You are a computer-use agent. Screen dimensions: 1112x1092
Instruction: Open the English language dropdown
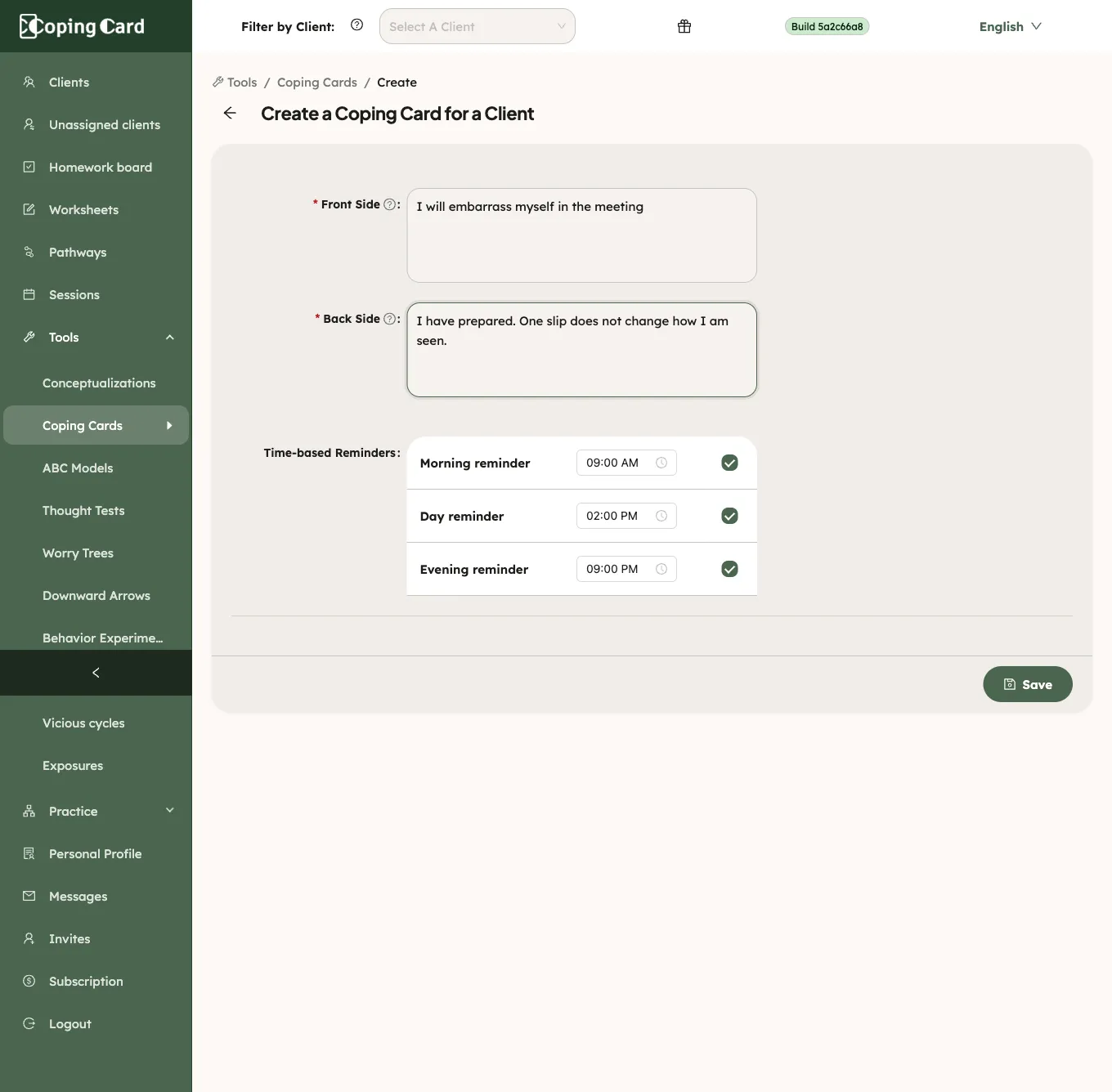[1011, 26]
